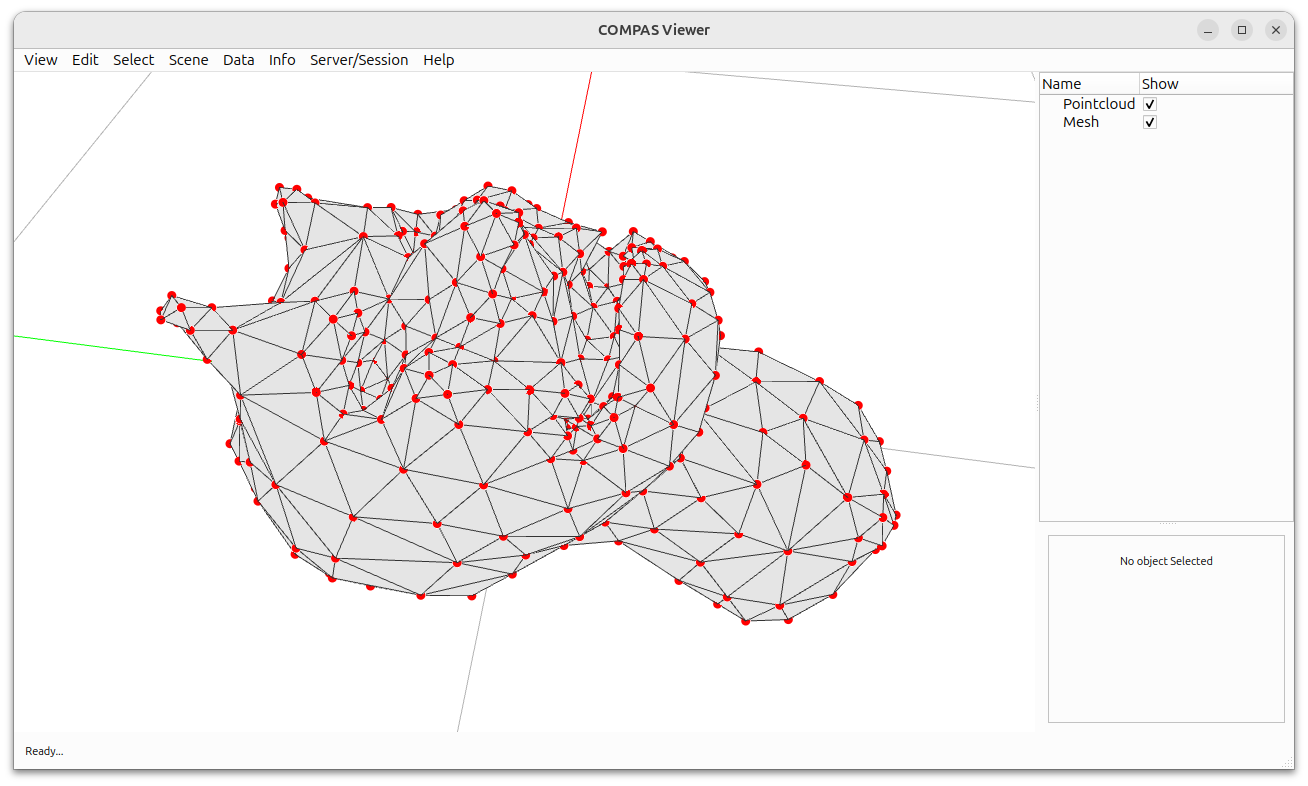Open the Edit menu
This screenshot has height=786, width=1308.
click(85, 60)
